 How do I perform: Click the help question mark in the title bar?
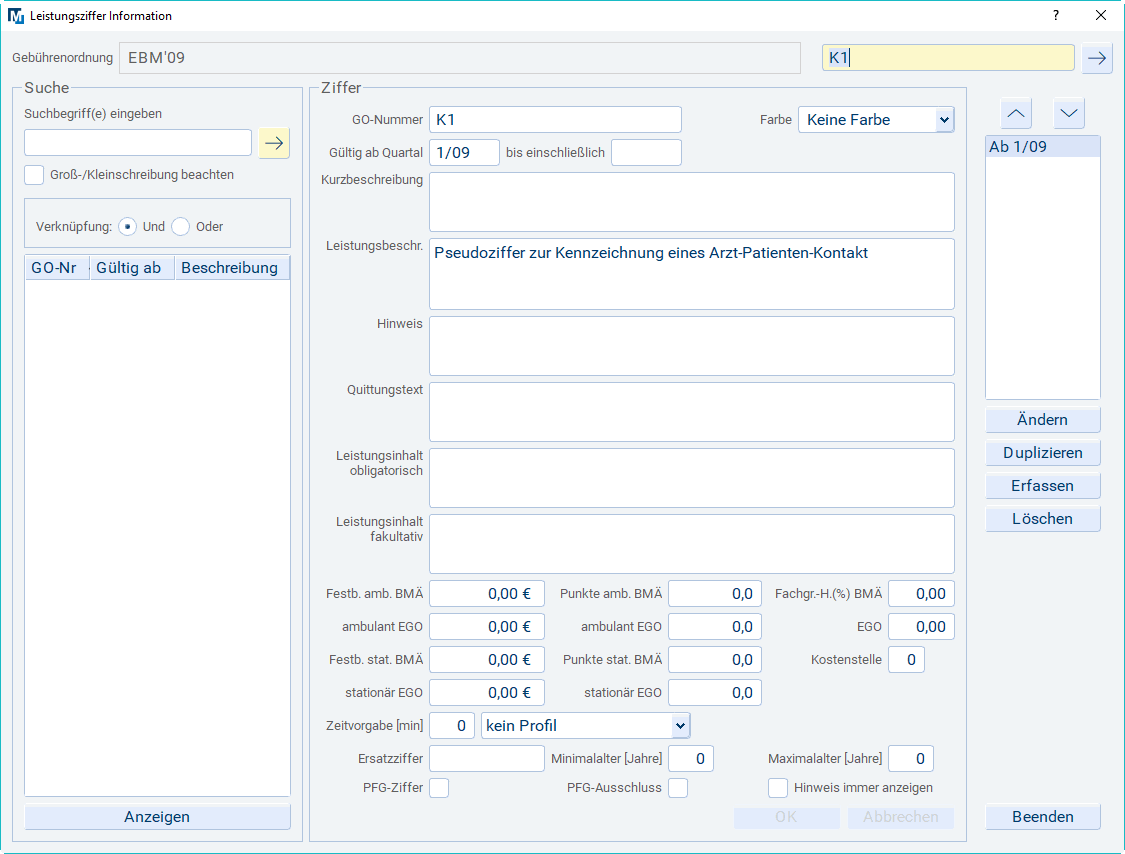pyautogui.click(x=1055, y=16)
